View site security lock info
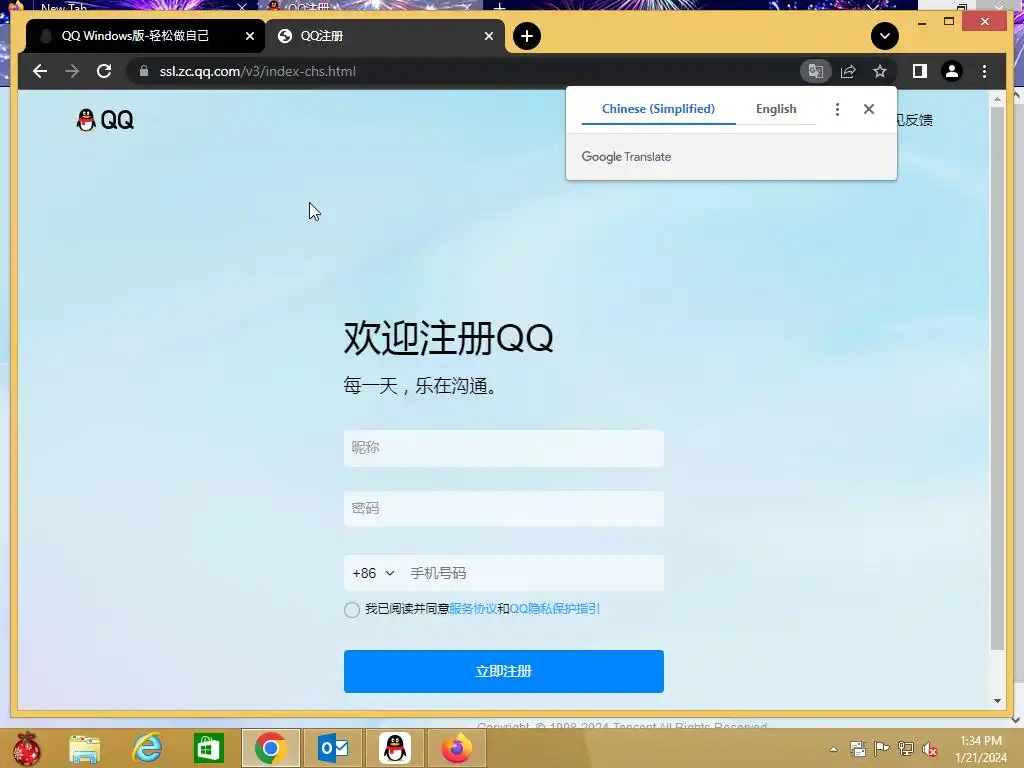The height and width of the screenshot is (768, 1024). pos(144,71)
